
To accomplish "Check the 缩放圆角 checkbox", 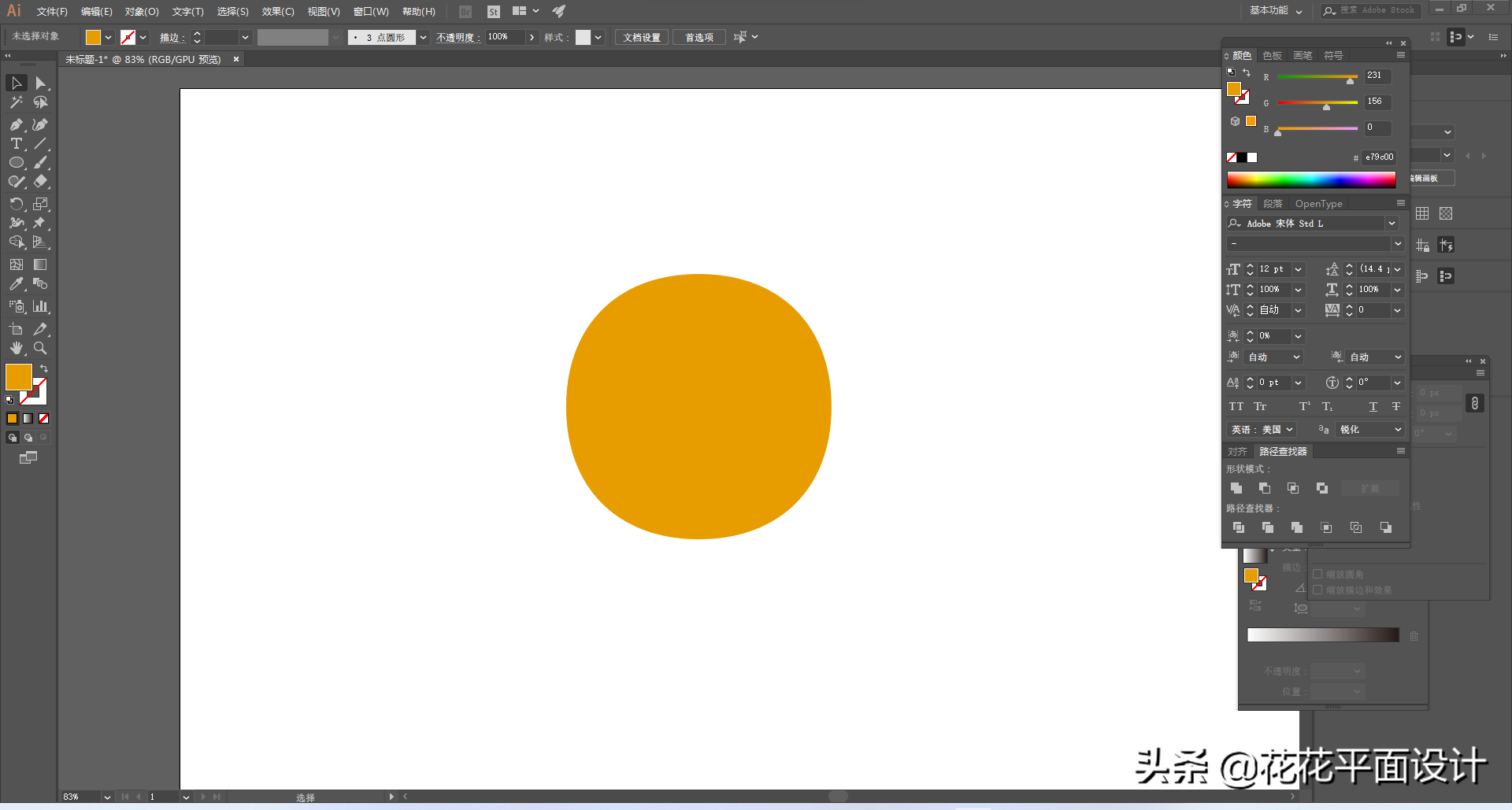I will click(1317, 575).
